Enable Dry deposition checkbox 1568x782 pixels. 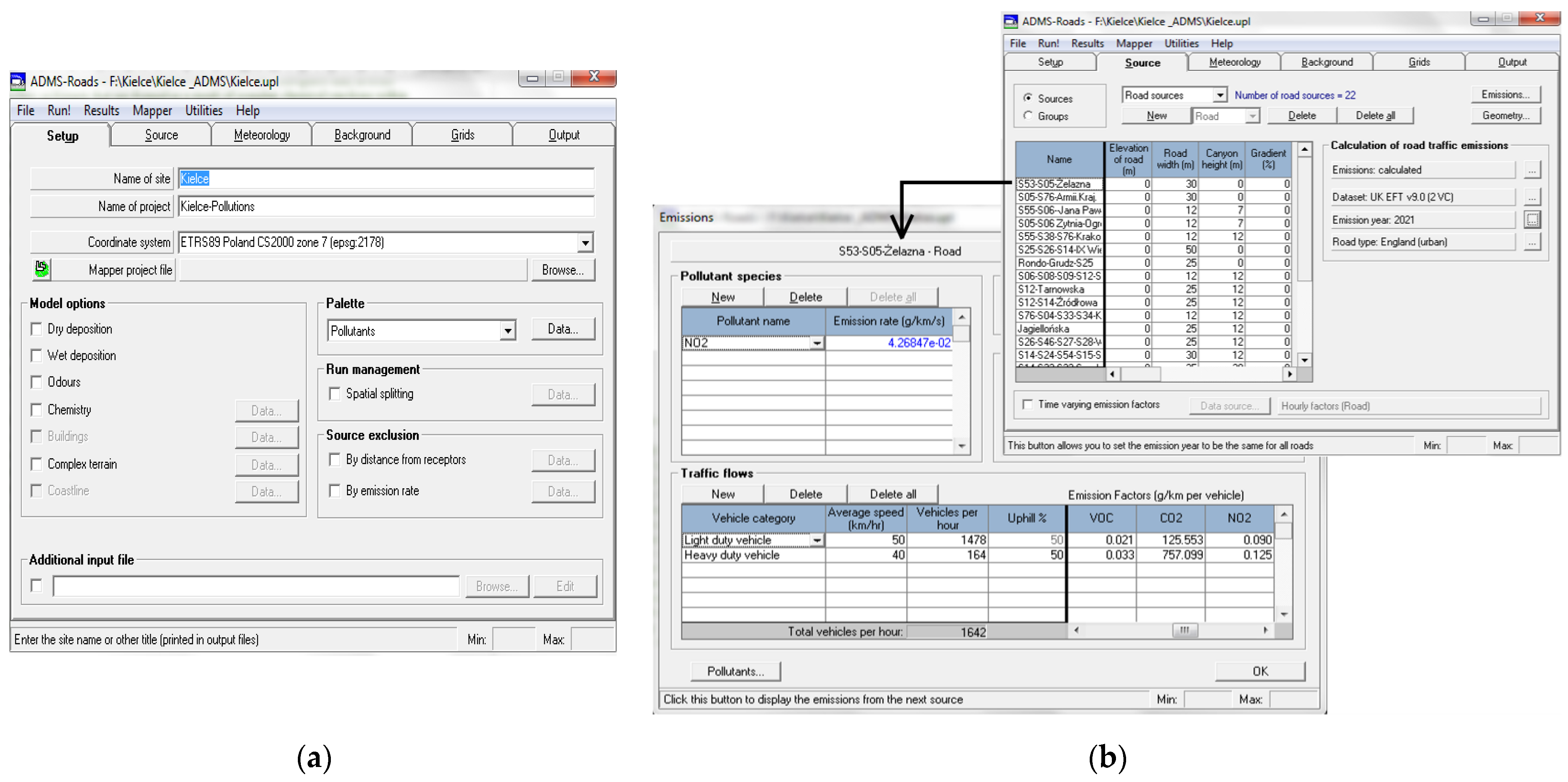click(x=36, y=329)
